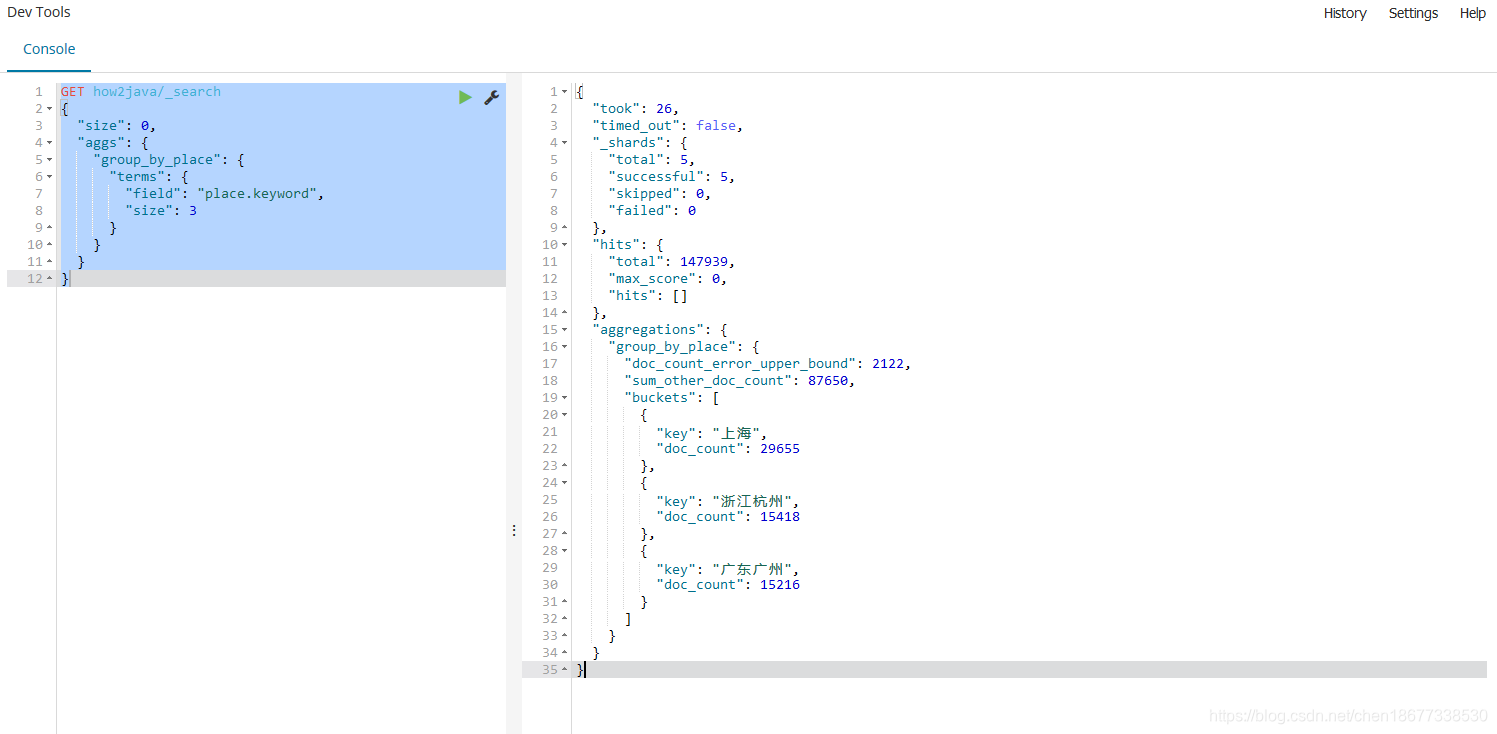Open the Help menu

click(1472, 13)
